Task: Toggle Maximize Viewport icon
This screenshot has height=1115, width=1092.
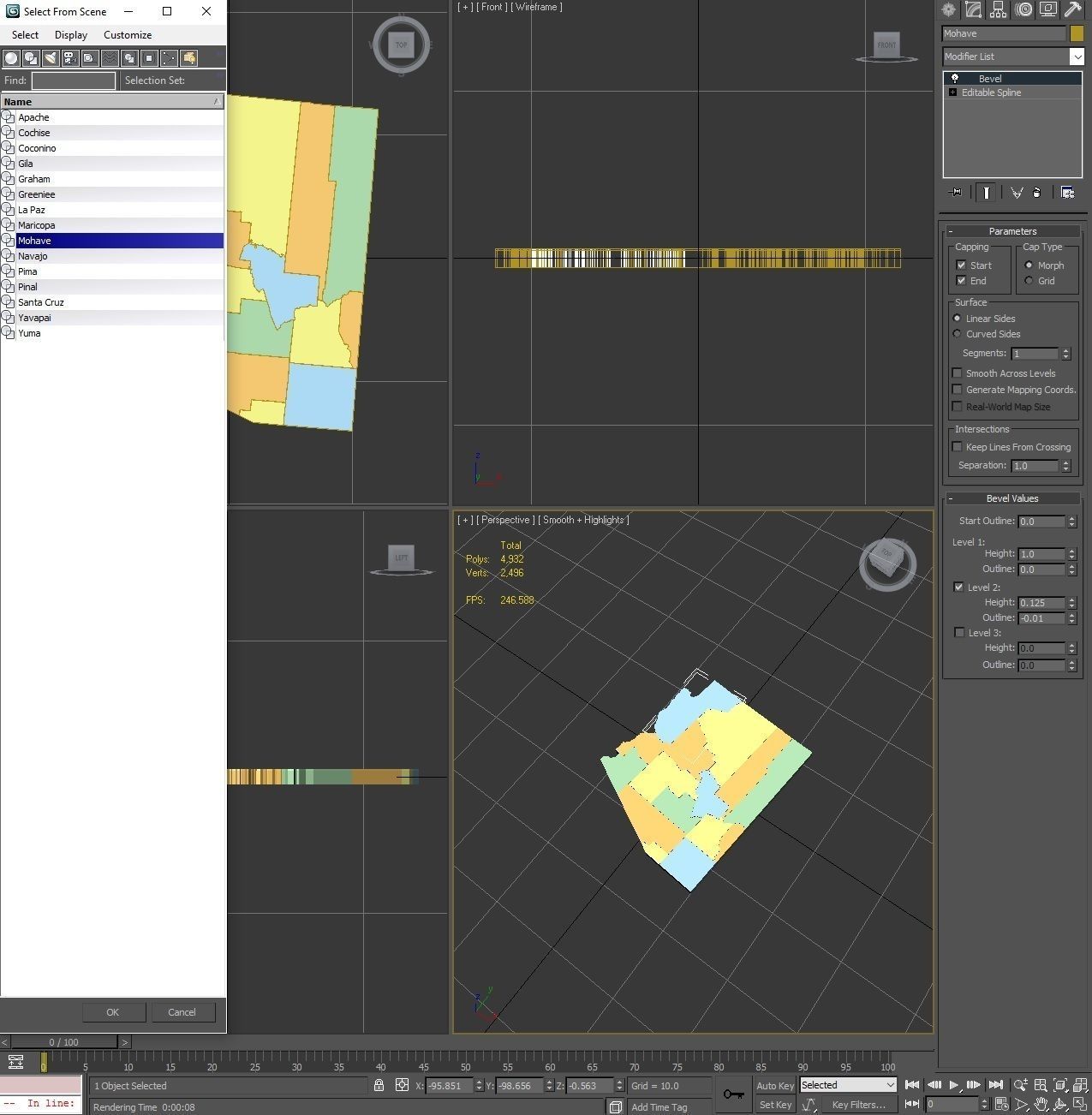Action: pyautogui.click(x=1079, y=1105)
